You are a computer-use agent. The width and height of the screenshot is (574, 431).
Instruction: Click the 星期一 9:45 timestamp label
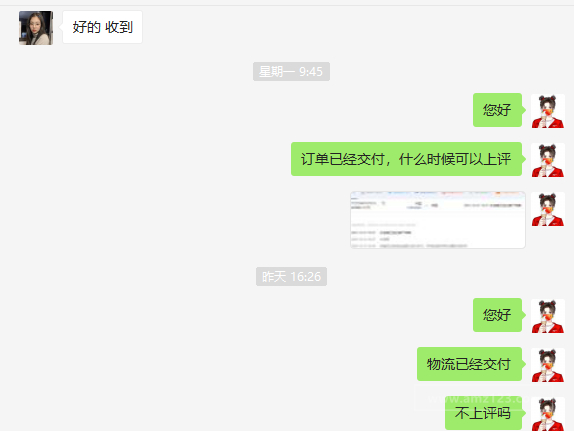click(291, 71)
